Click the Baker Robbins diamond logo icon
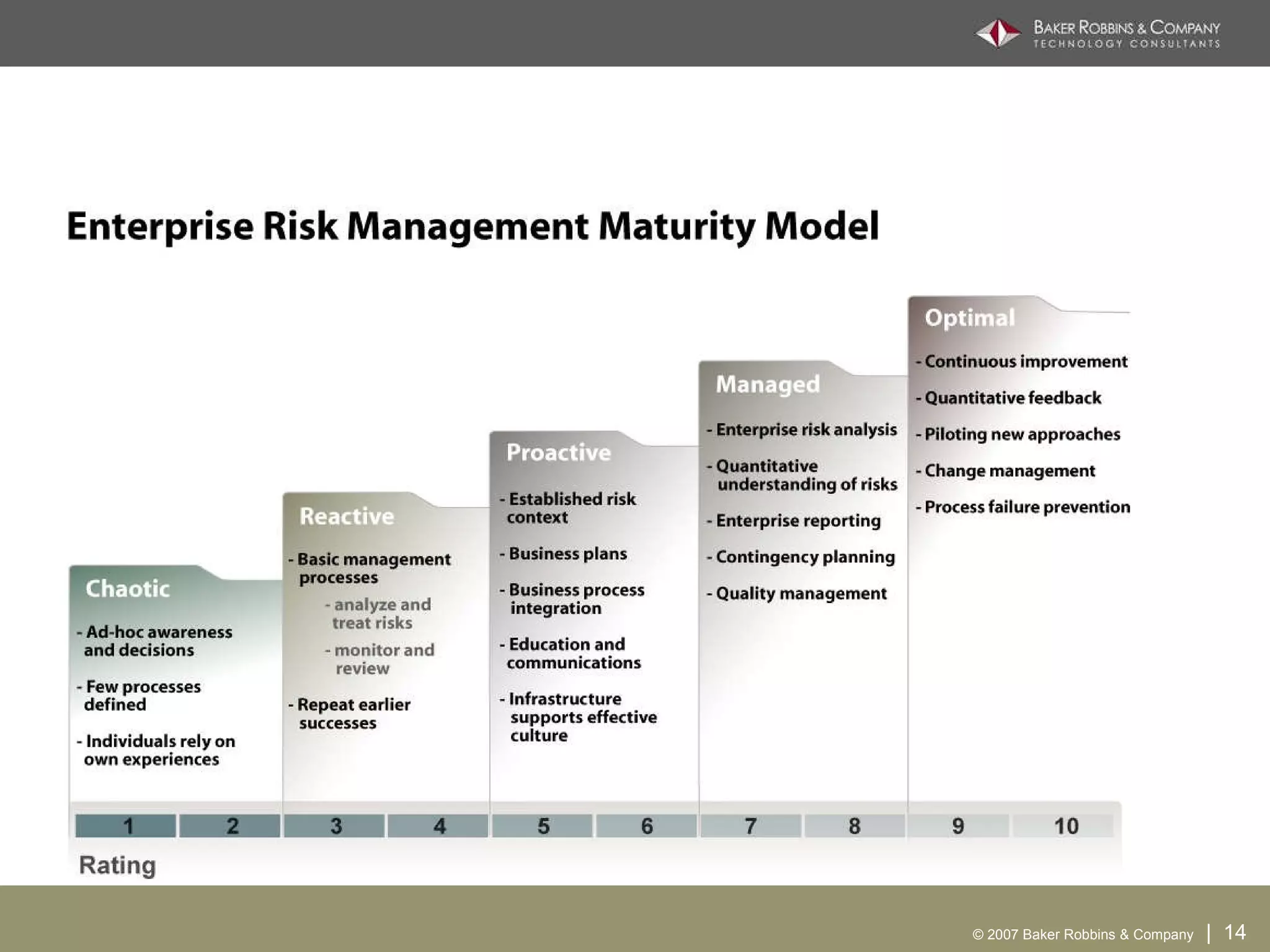Screen dimensions: 1270x952 [x=998, y=33]
